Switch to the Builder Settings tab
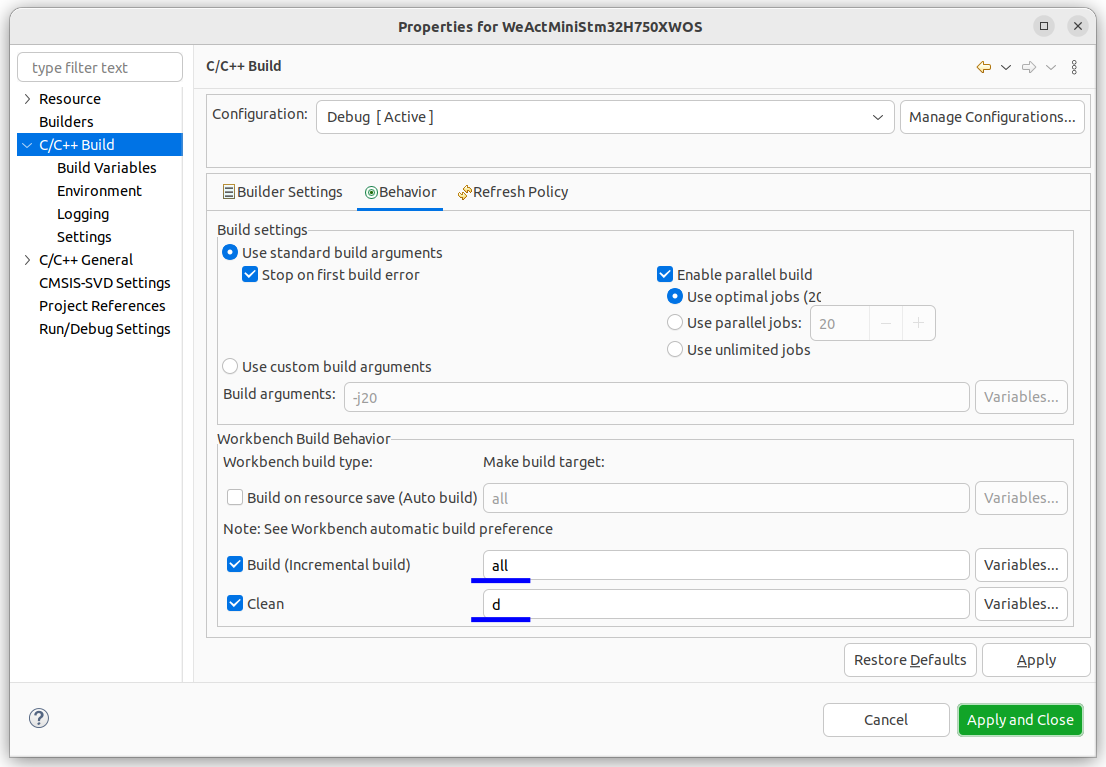This screenshot has height=767, width=1106. pos(282,192)
